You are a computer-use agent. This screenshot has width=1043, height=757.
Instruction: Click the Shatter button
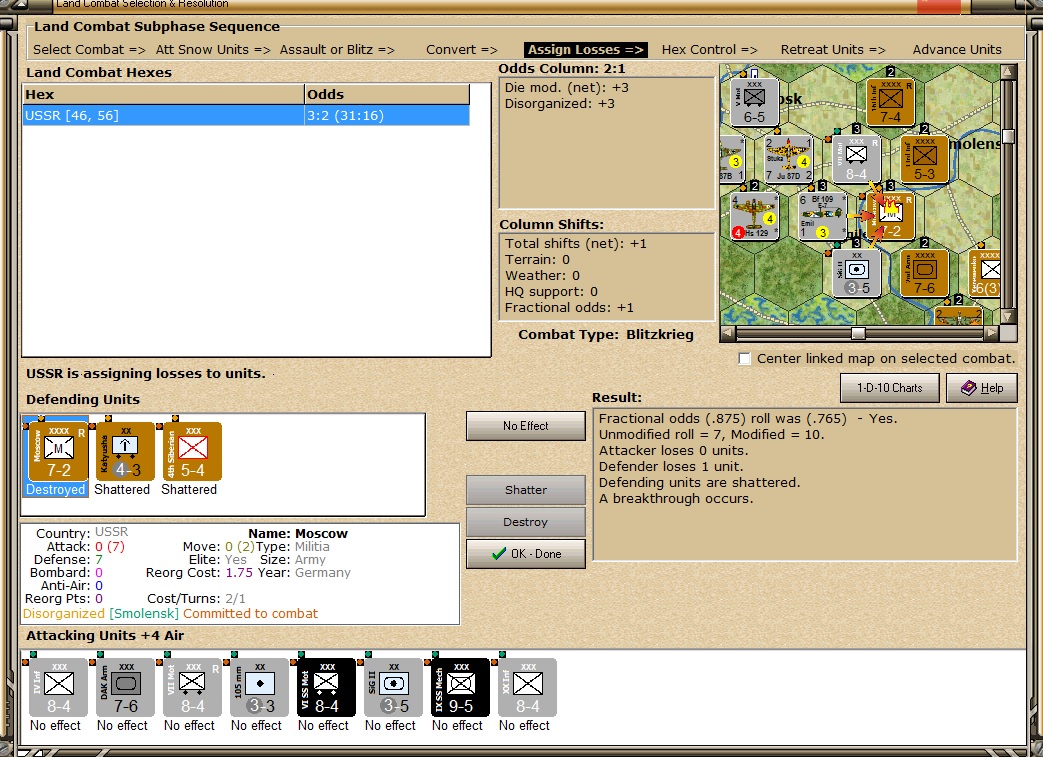click(525, 490)
